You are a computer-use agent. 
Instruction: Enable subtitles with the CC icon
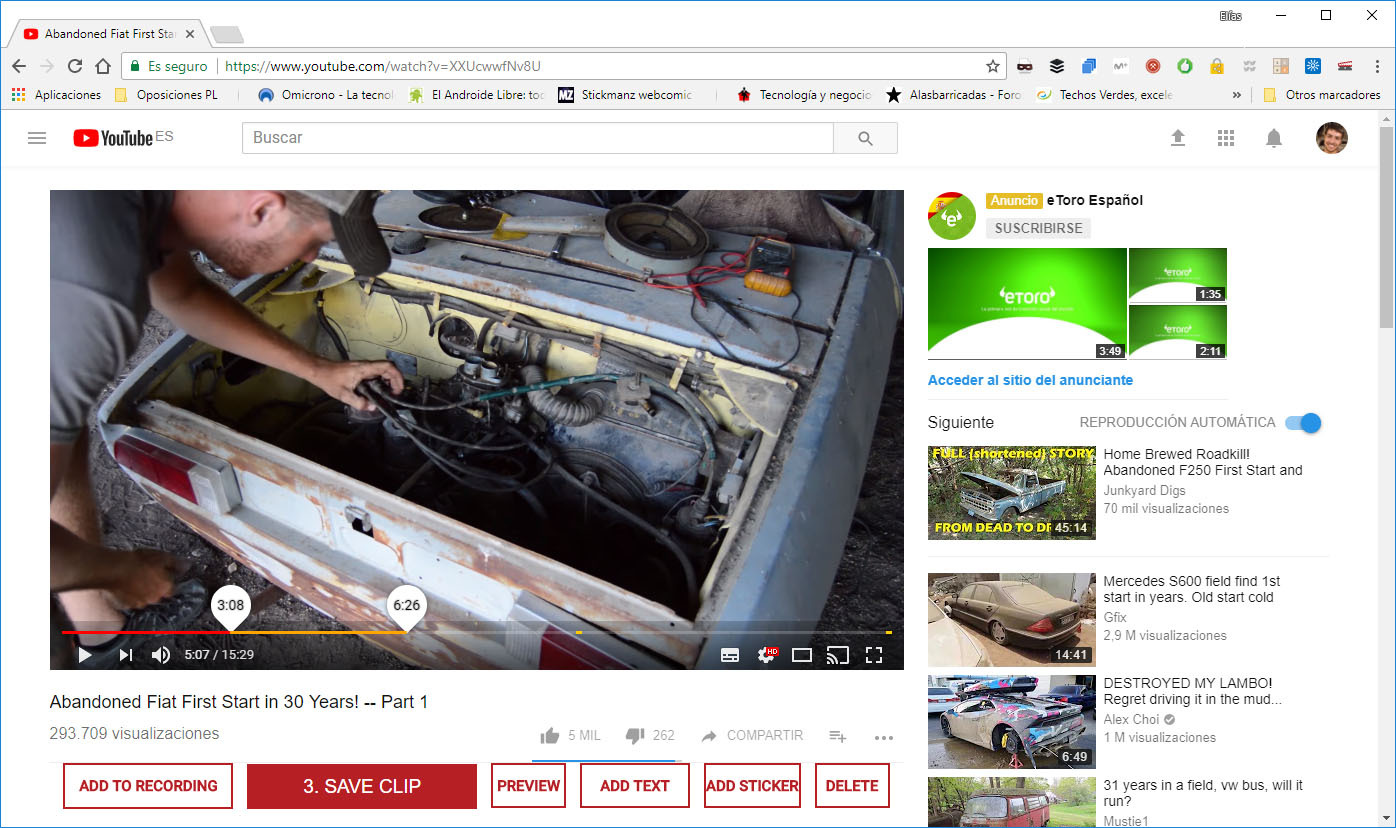pyautogui.click(x=730, y=654)
